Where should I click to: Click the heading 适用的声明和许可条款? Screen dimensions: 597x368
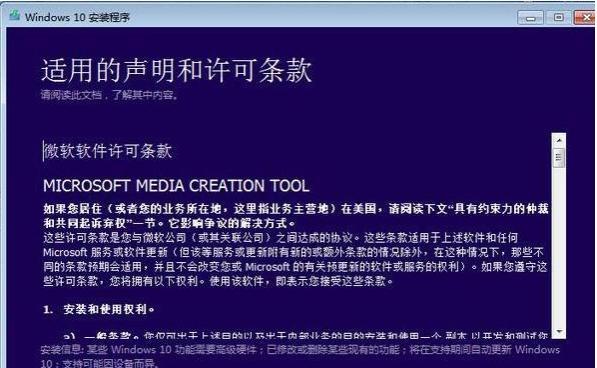click(176, 70)
